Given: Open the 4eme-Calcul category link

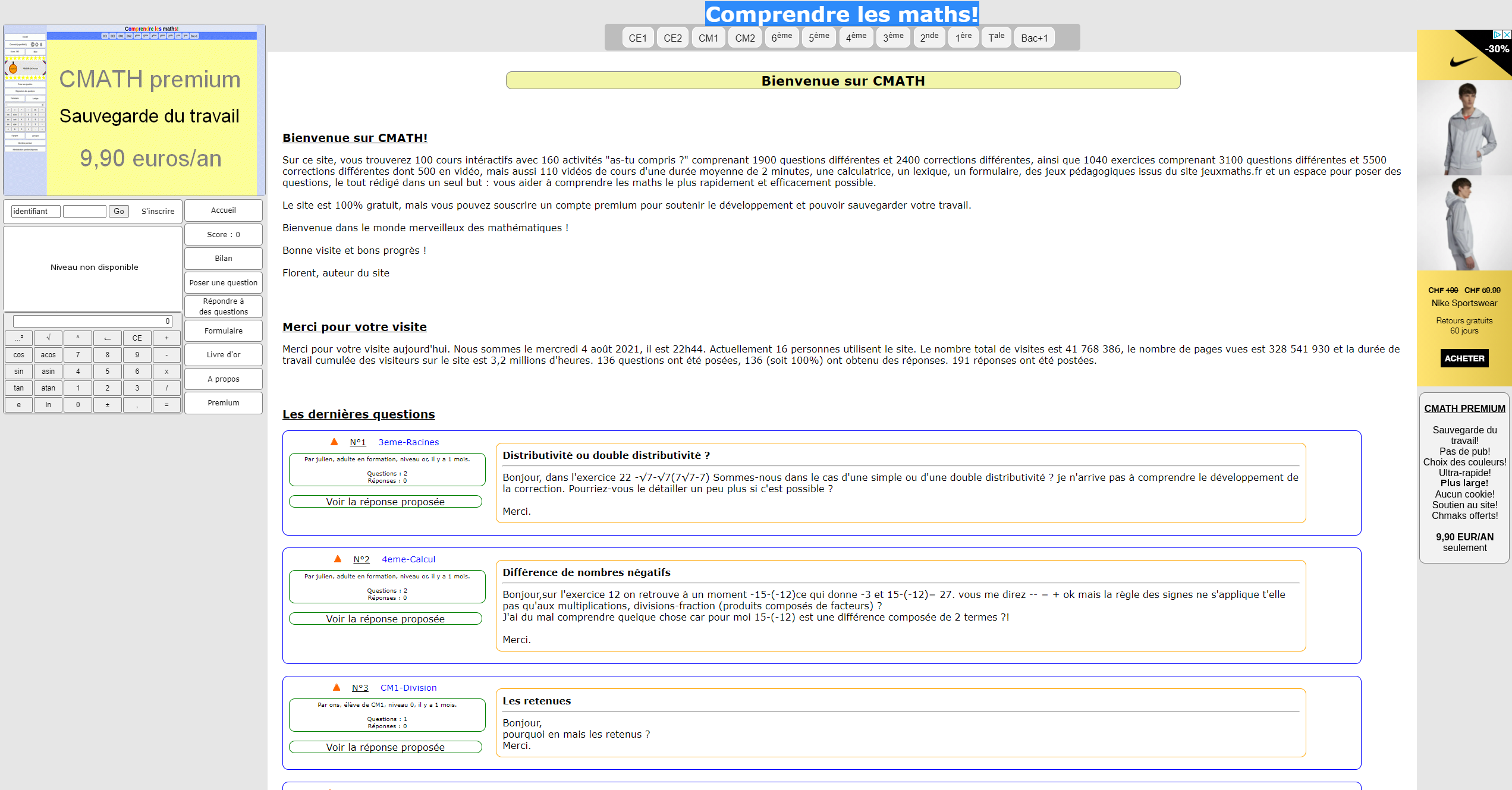Looking at the screenshot, I should (408, 559).
